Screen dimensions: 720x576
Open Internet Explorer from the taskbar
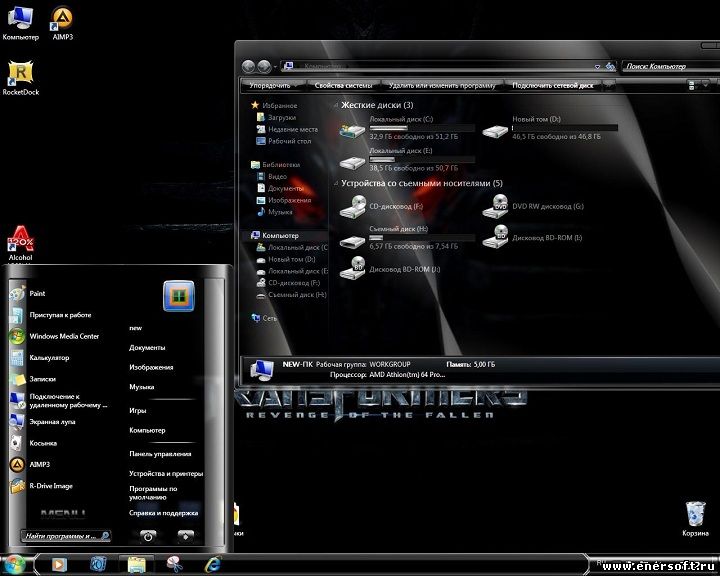tap(213, 564)
